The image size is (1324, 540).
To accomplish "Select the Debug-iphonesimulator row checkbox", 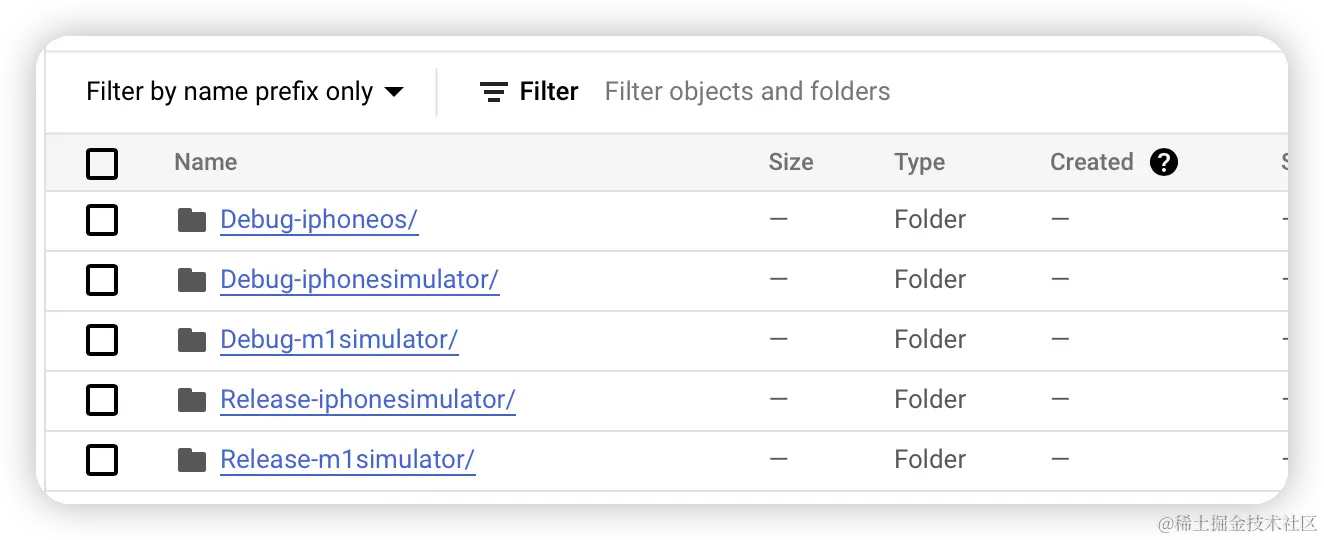I will point(102,280).
